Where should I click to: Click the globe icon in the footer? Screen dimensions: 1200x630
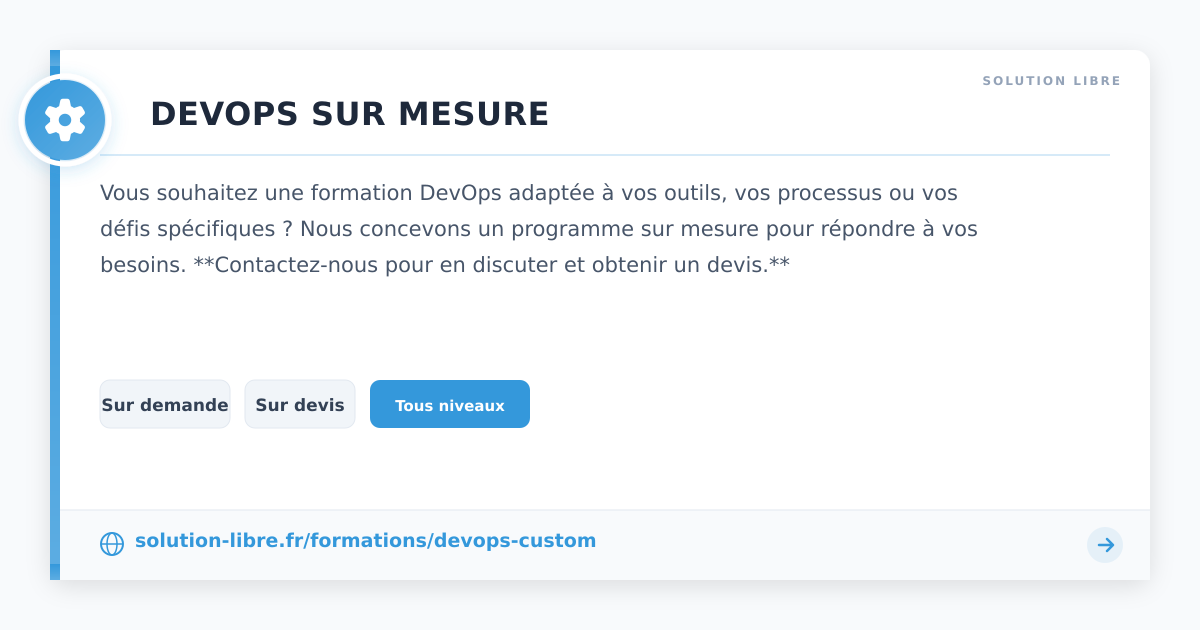[112, 544]
